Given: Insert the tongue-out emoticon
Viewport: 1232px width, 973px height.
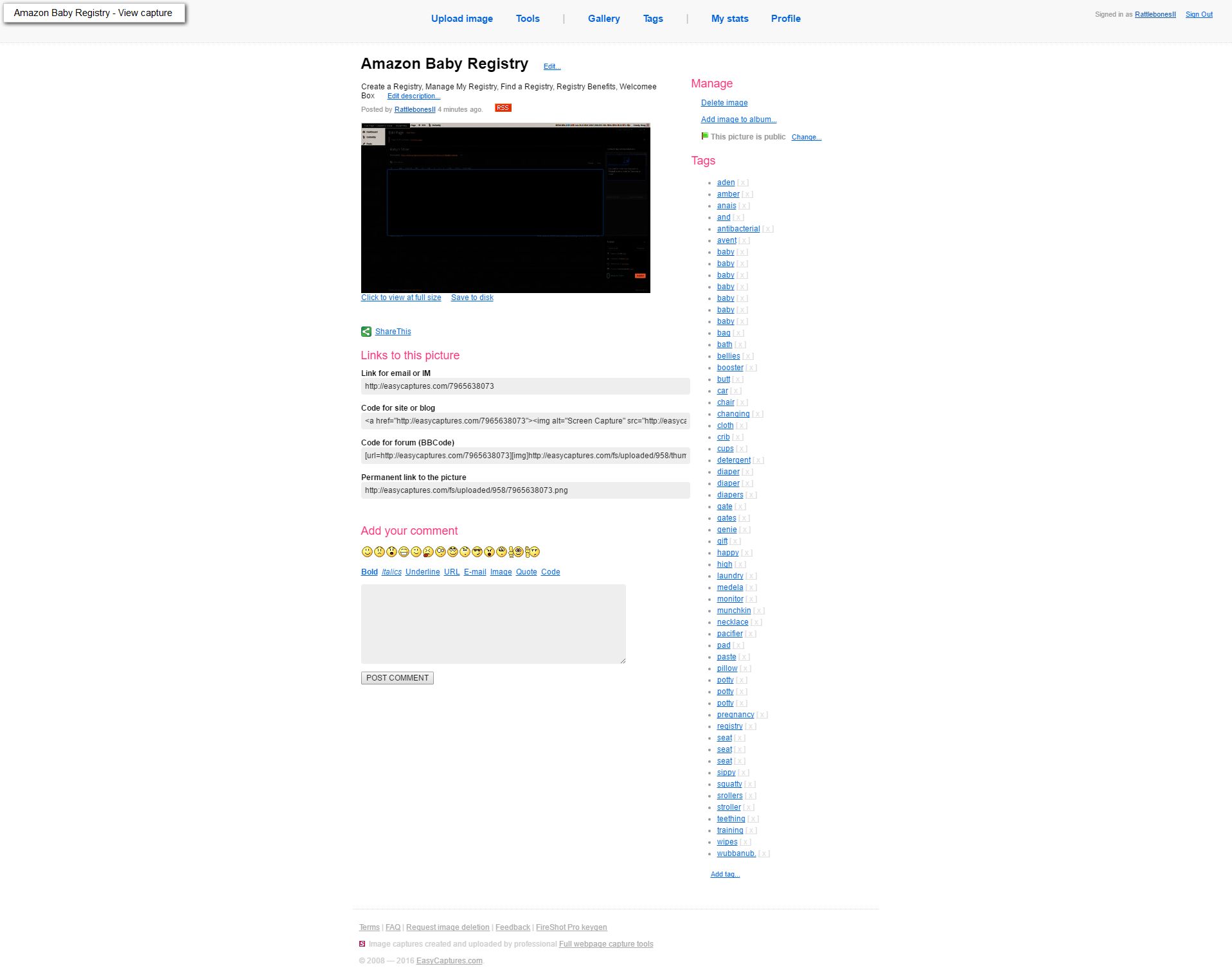Looking at the screenshot, I should (428, 552).
